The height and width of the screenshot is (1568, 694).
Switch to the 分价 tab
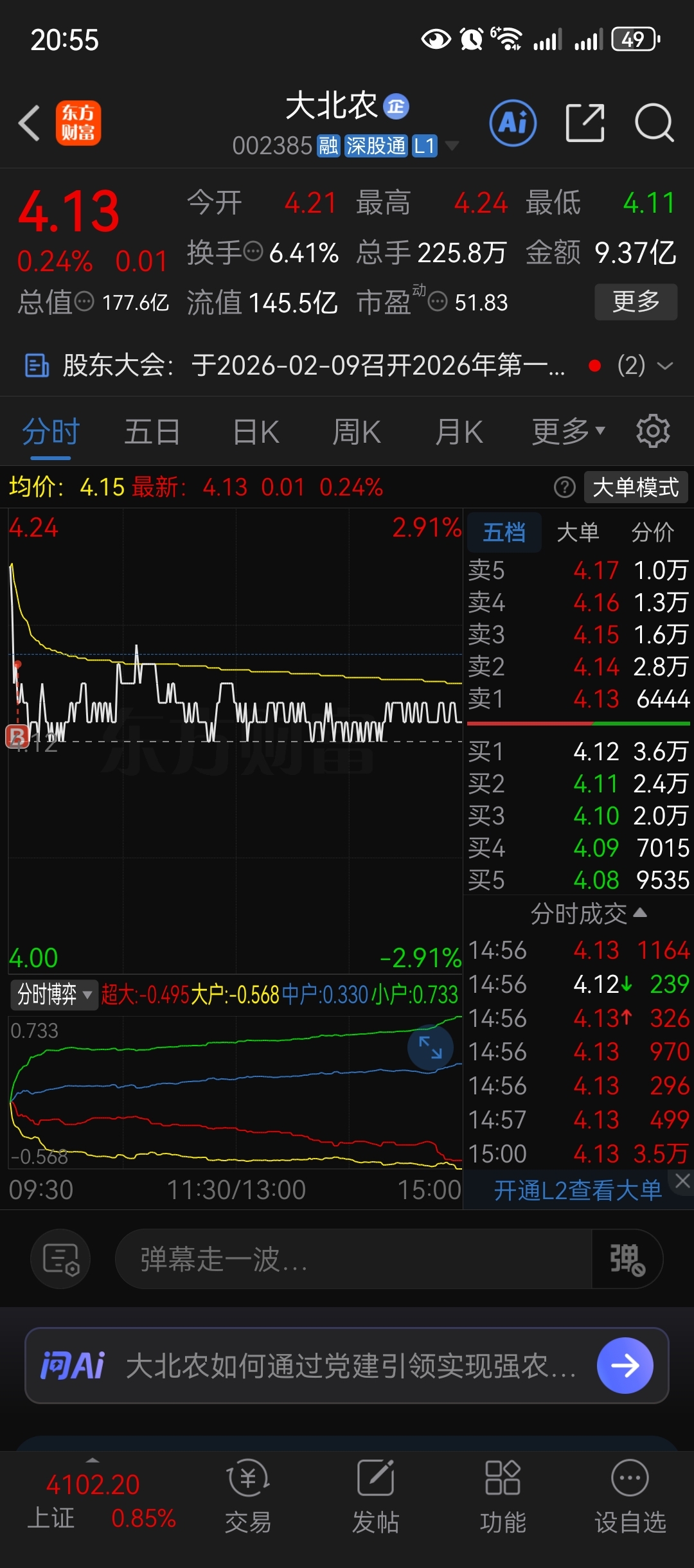[653, 532]
